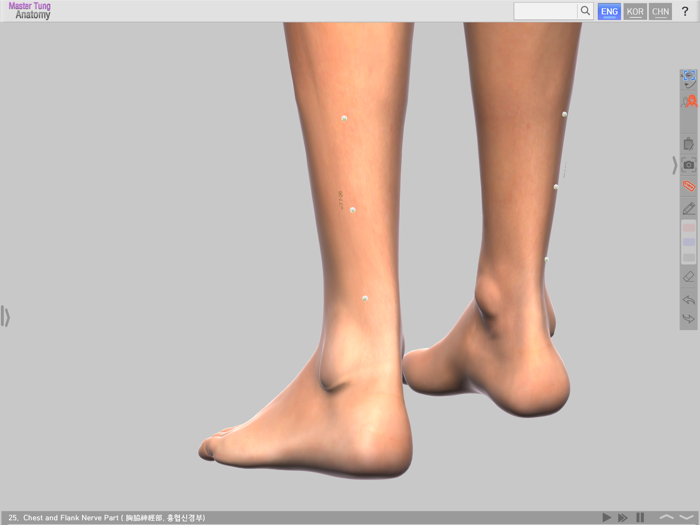Click the Master Tung Anatomy logo
This screenshot has height=525, width=700.
click(x=30, y=11)
